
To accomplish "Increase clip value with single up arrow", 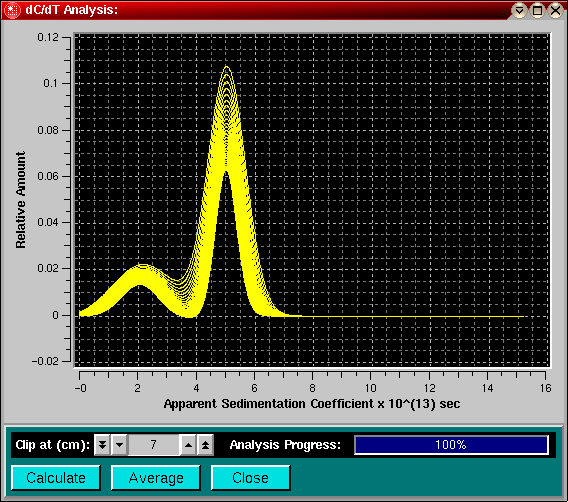I will point(188,445).
